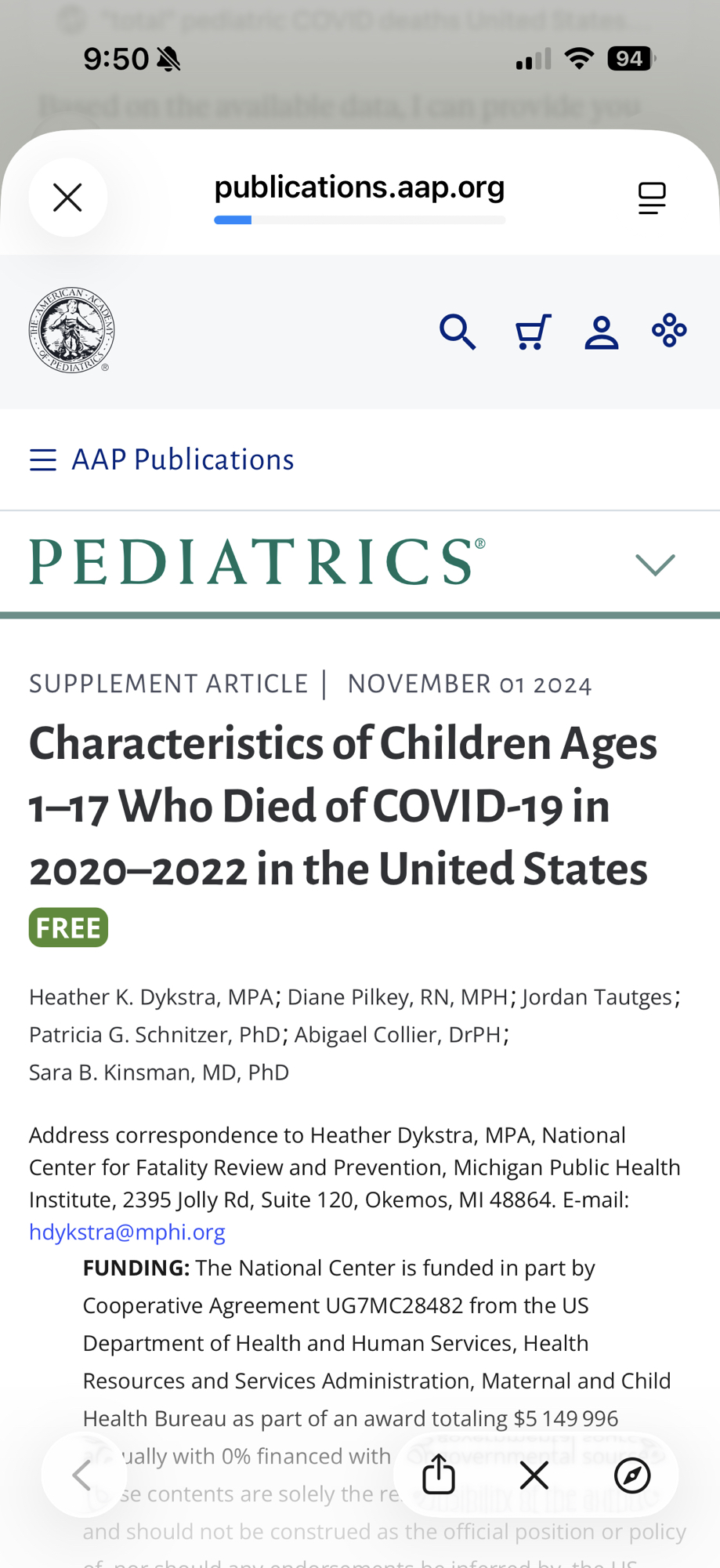Tap the X icon in bottom toolbar
Screen dimensions: 720x1568
(x=534, y=1475)
